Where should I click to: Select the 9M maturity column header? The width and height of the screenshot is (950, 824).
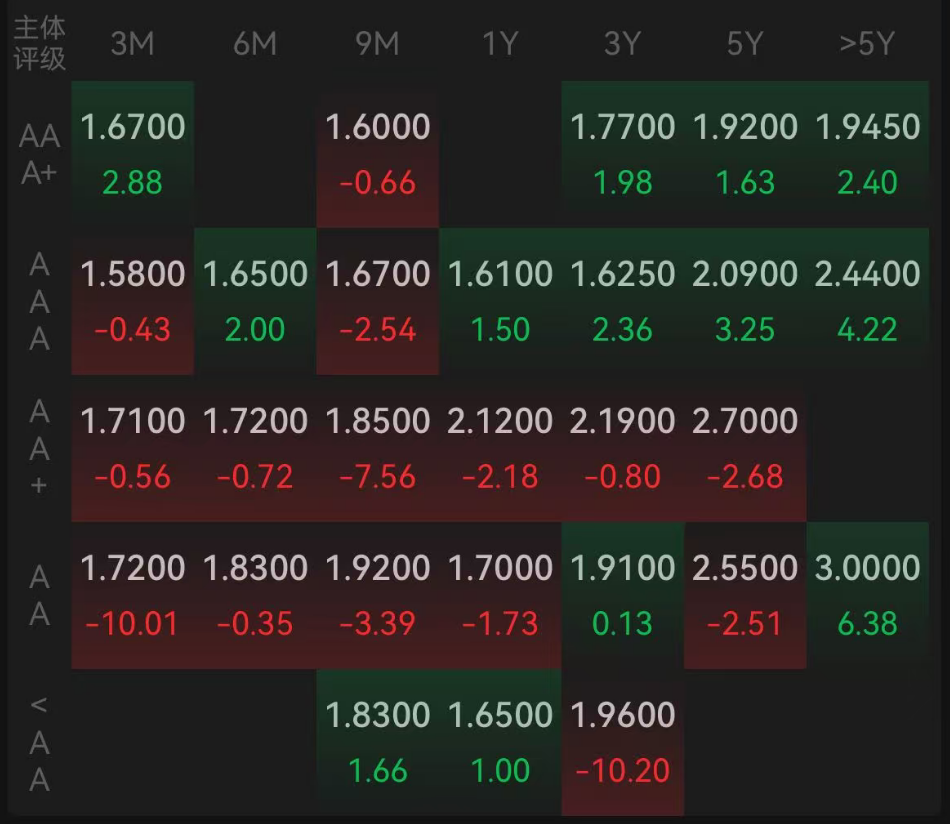pos(377,44)
